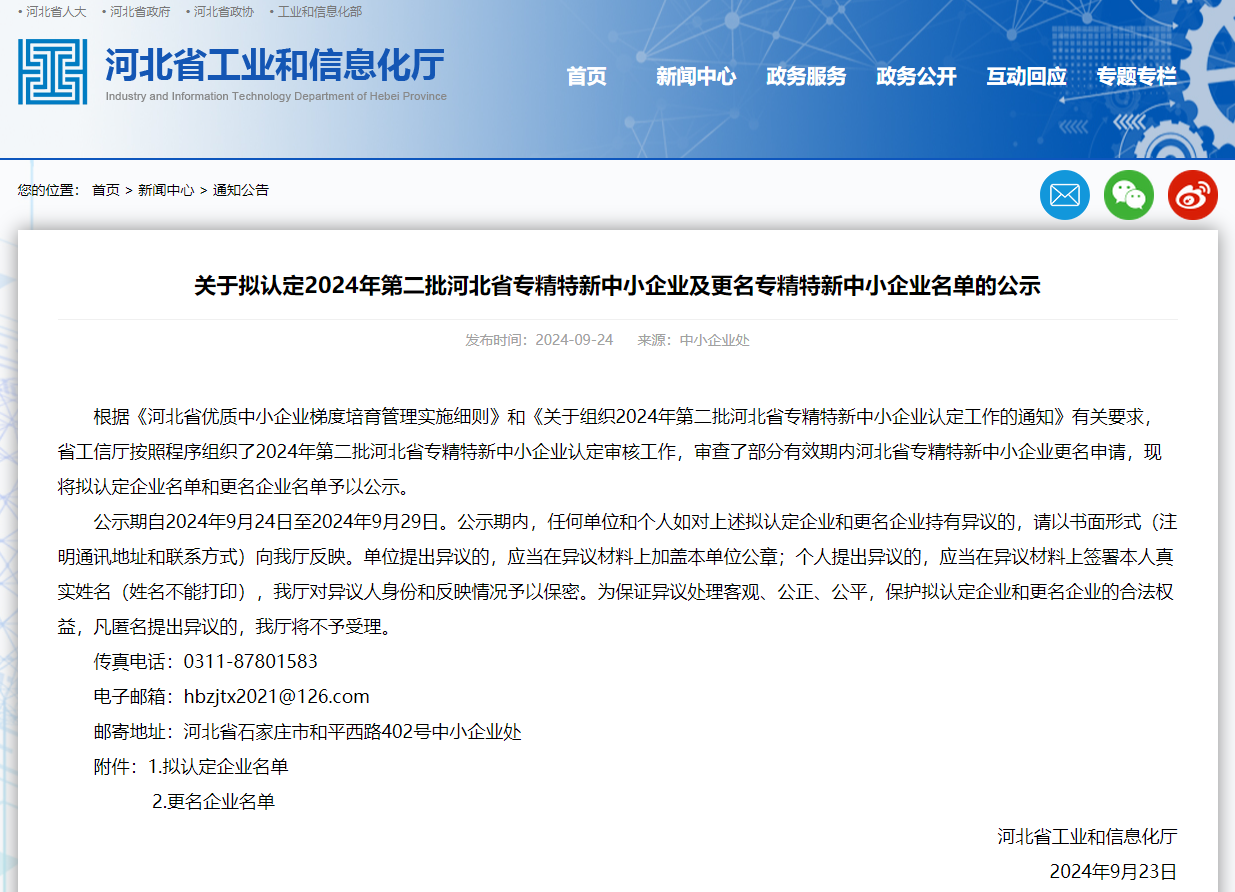Click the email address hbzjtx2021@126.com
The height and width of the screenshot is (892, 1235).
pos(277,697)
